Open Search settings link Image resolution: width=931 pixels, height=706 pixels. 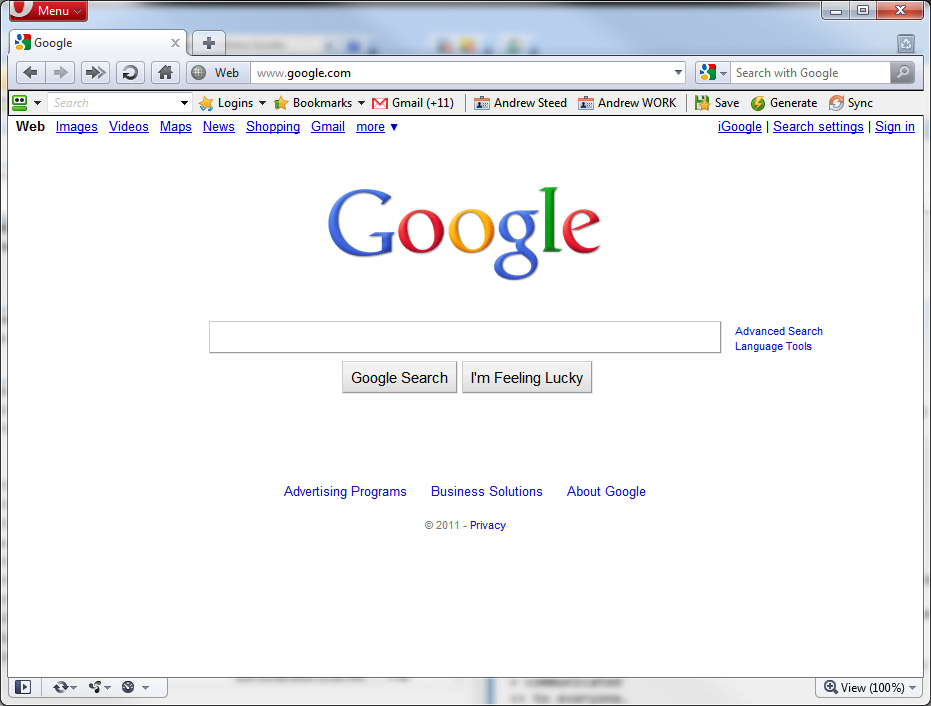(x=818, y=126)
